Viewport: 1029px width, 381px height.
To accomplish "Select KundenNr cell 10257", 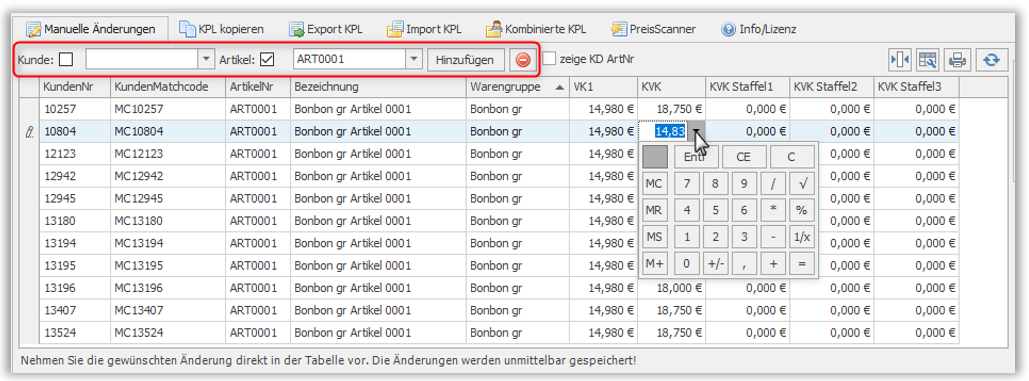I will point(75,109).
